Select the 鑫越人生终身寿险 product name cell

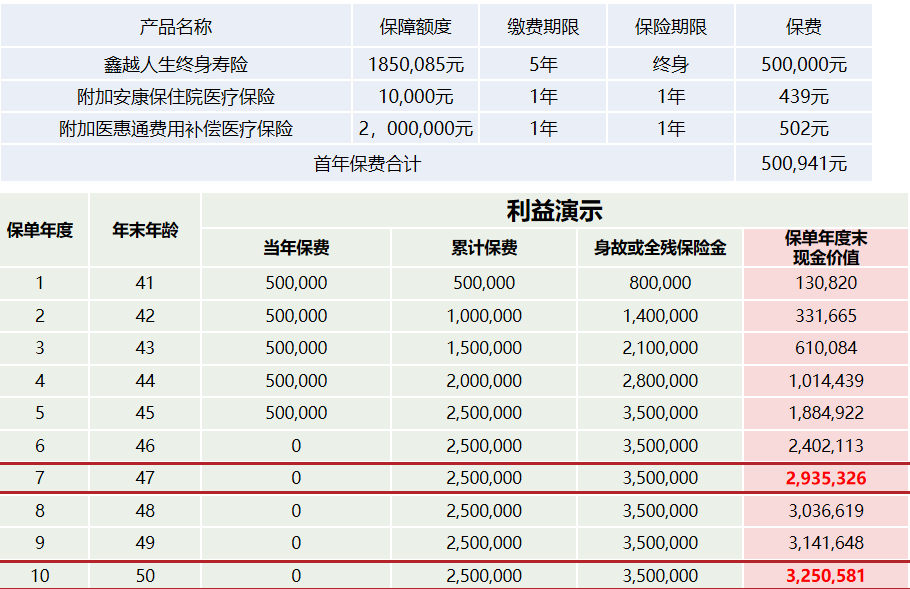(x=176, y=64)
